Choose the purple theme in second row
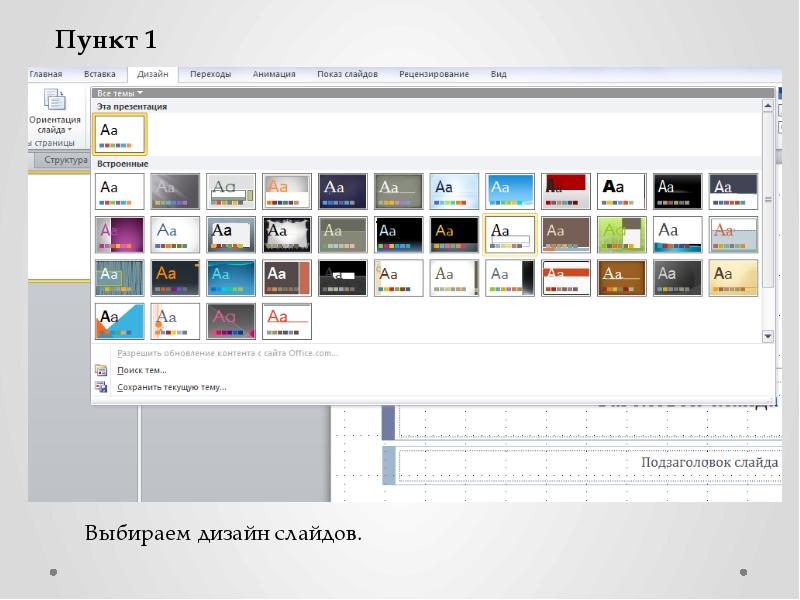The image size is (800, 600). [120, 234]
